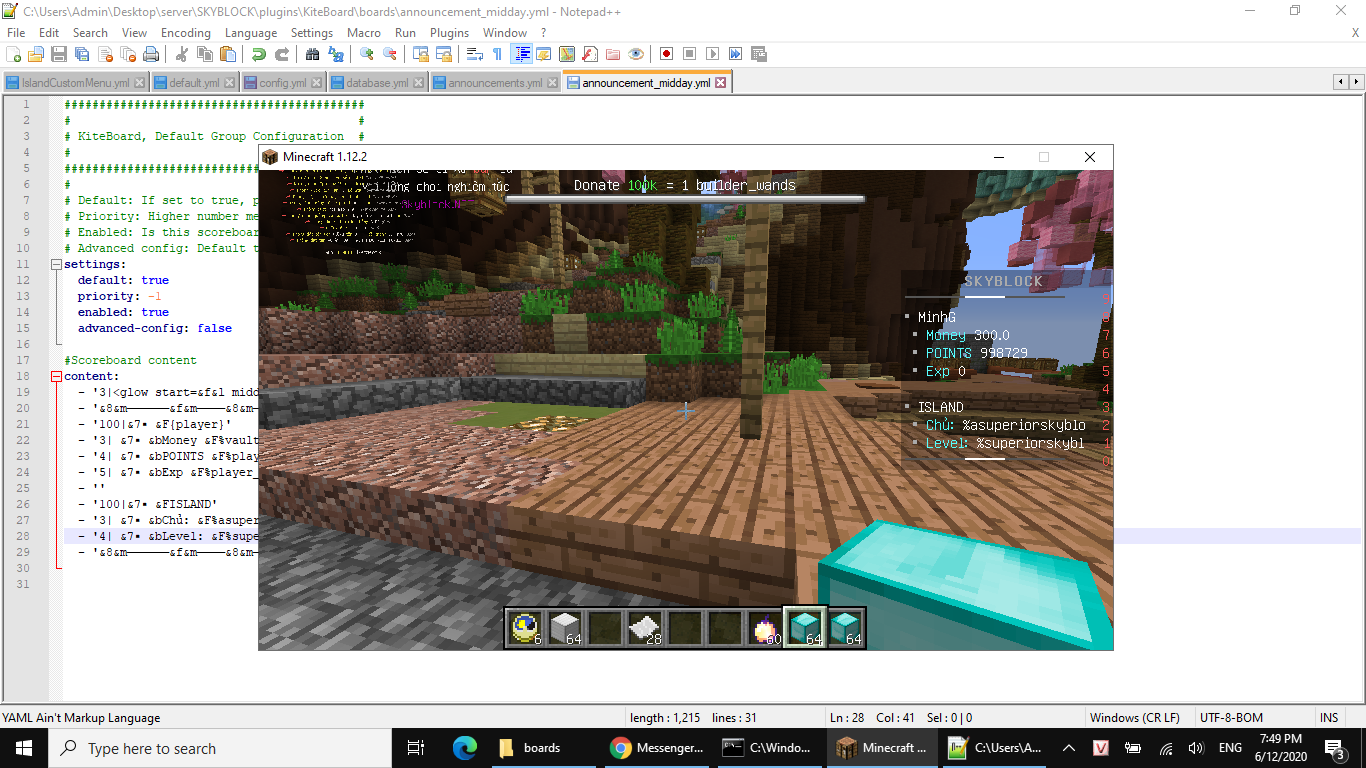
Task: Toggle the indent guide display
Action: click(x=521, y=54)
